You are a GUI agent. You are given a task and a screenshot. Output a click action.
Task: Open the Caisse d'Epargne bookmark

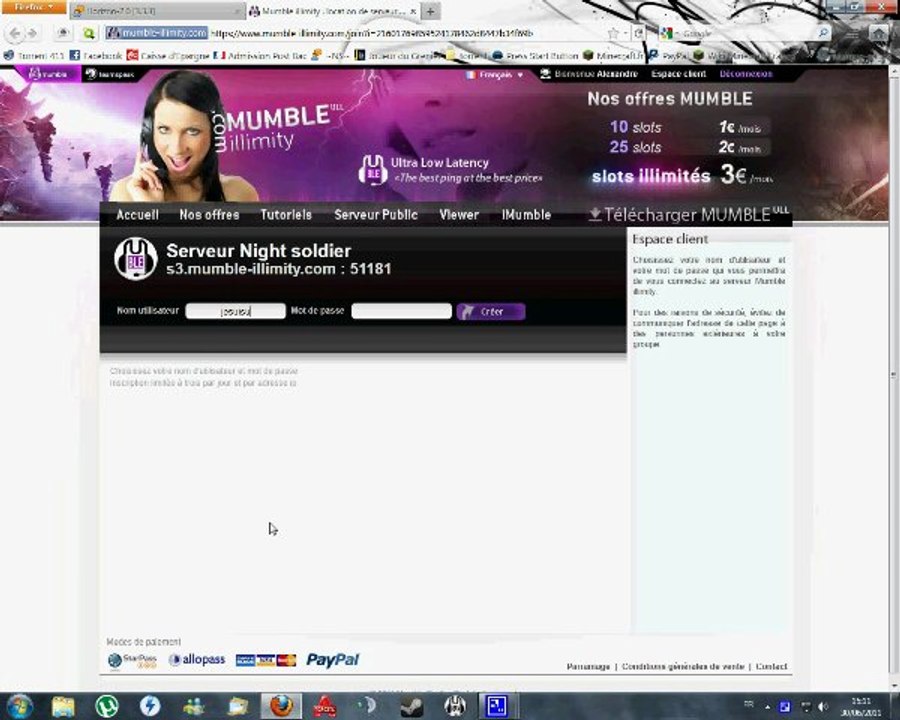(168, 56)
